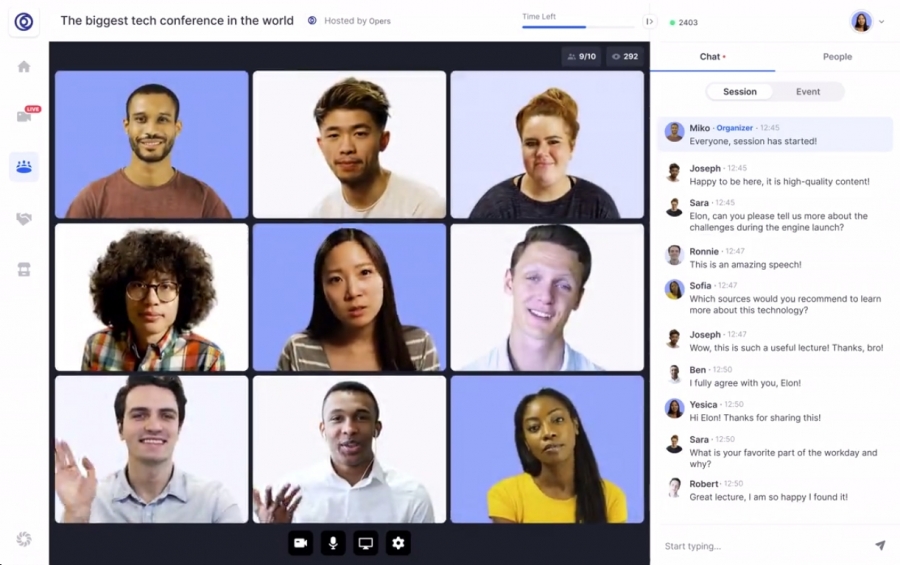Share screen with the monitor icon

[x=366, y=543]
